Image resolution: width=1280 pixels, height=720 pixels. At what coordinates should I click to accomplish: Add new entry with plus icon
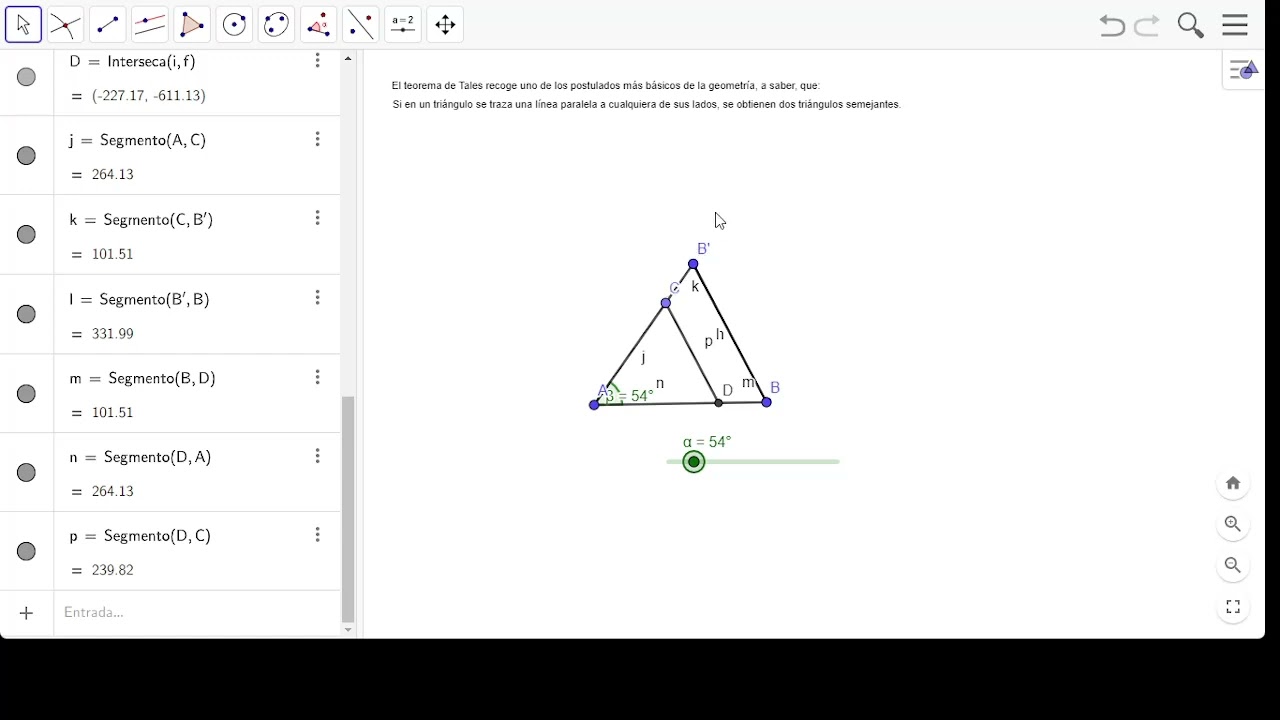click(27, 613)
